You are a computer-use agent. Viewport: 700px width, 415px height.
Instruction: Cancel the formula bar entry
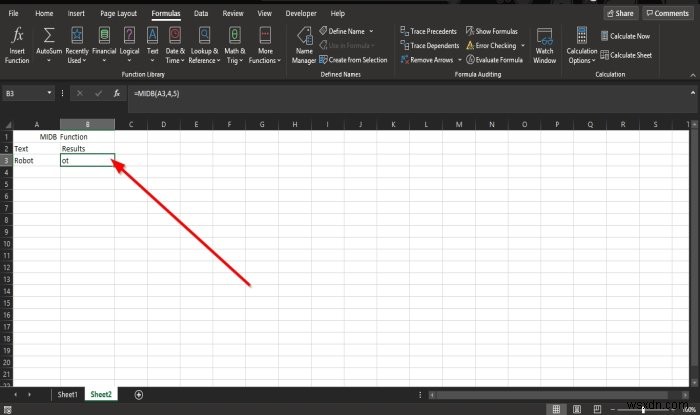click(x=80, y=93)
